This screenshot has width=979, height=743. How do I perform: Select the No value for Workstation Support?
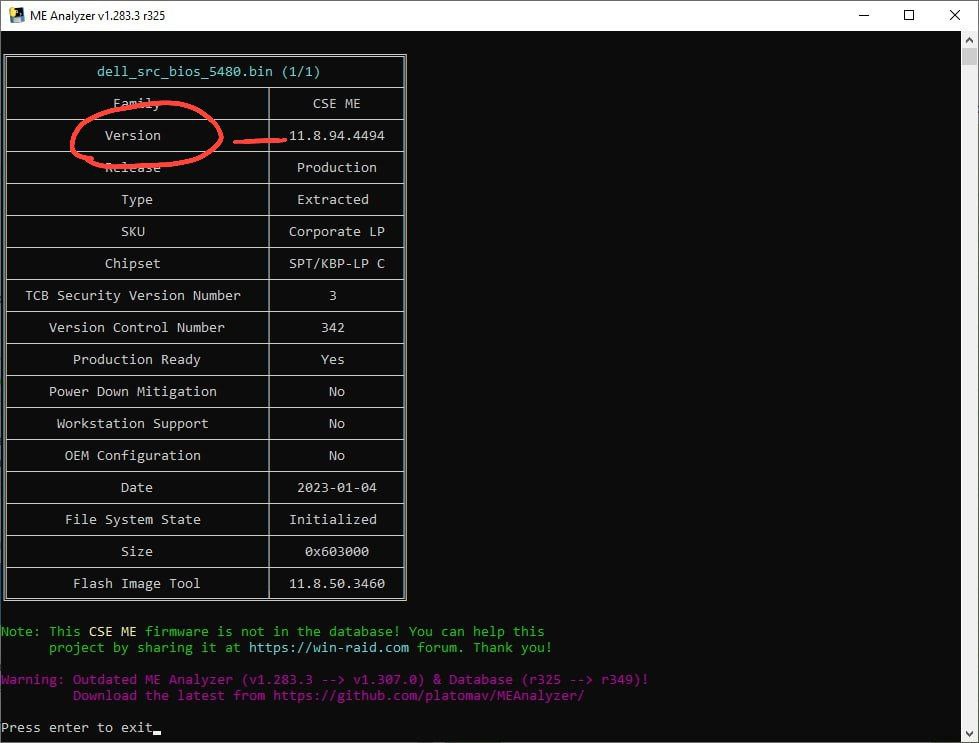pyautogui.click(x=337, y=423)
